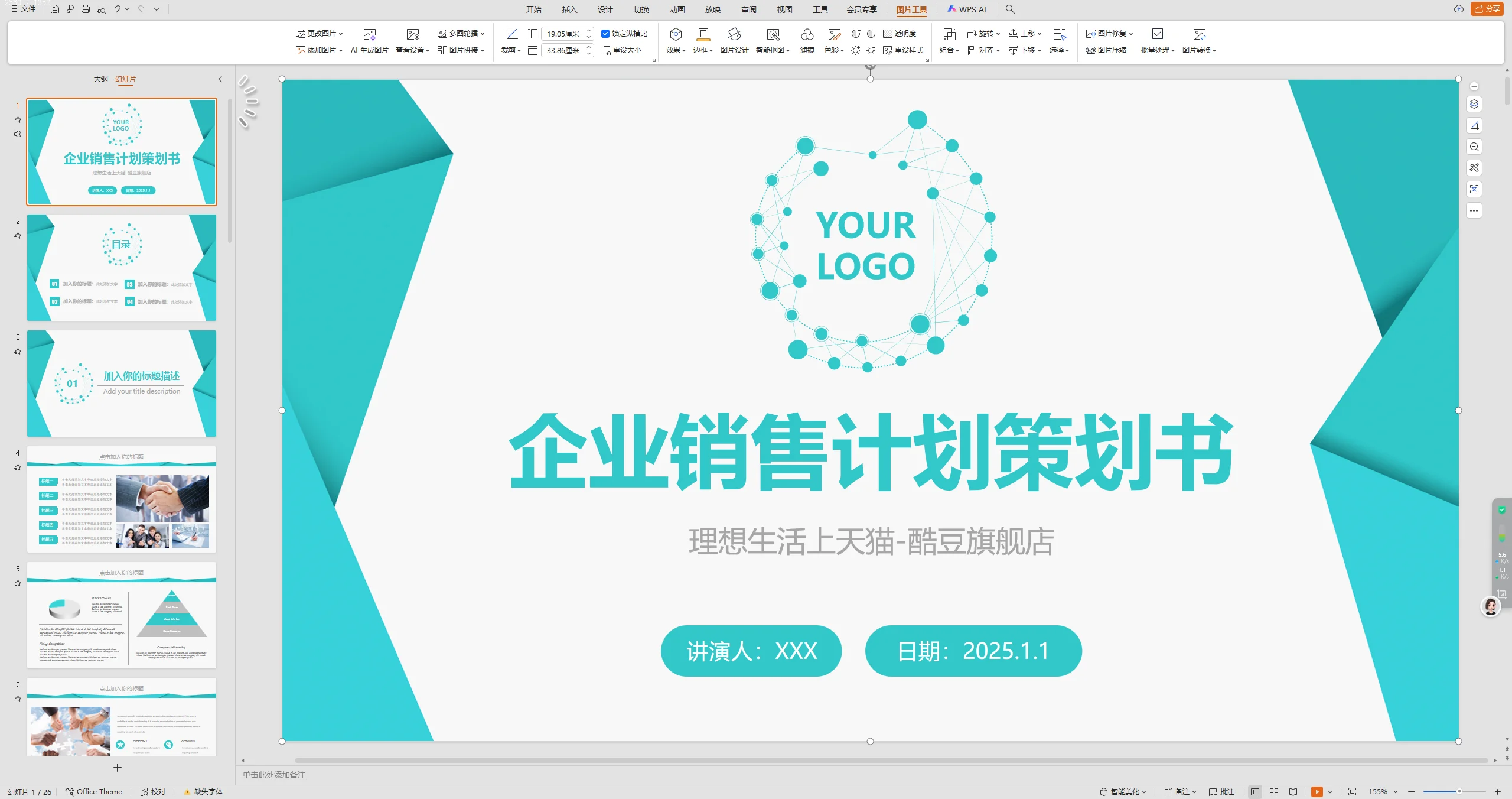
Task: Click the crop icon in right side panel
Action: coord(1474,125)
